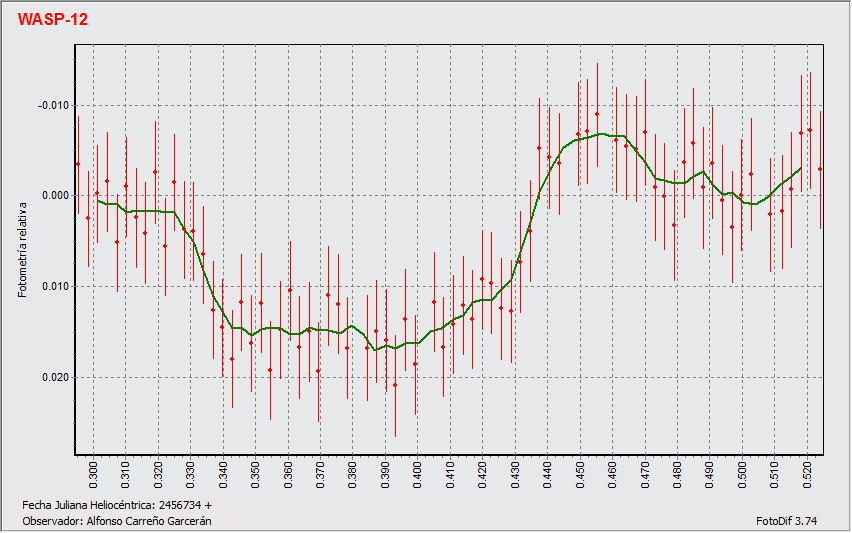Click the 0.300 x-axis tick label

pyautogui.click(x=94, y=473)
